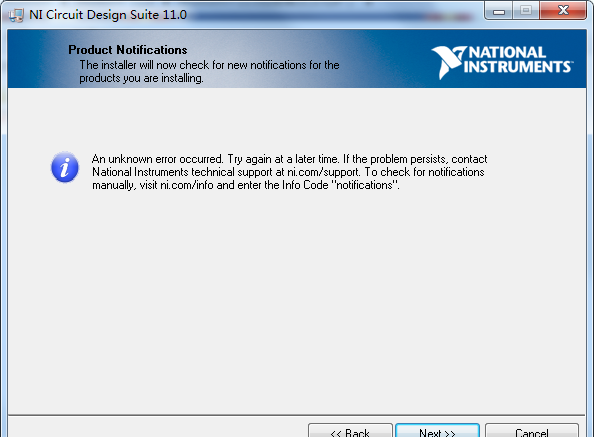Click the words Try again at a later time

[x=283, y=159]
